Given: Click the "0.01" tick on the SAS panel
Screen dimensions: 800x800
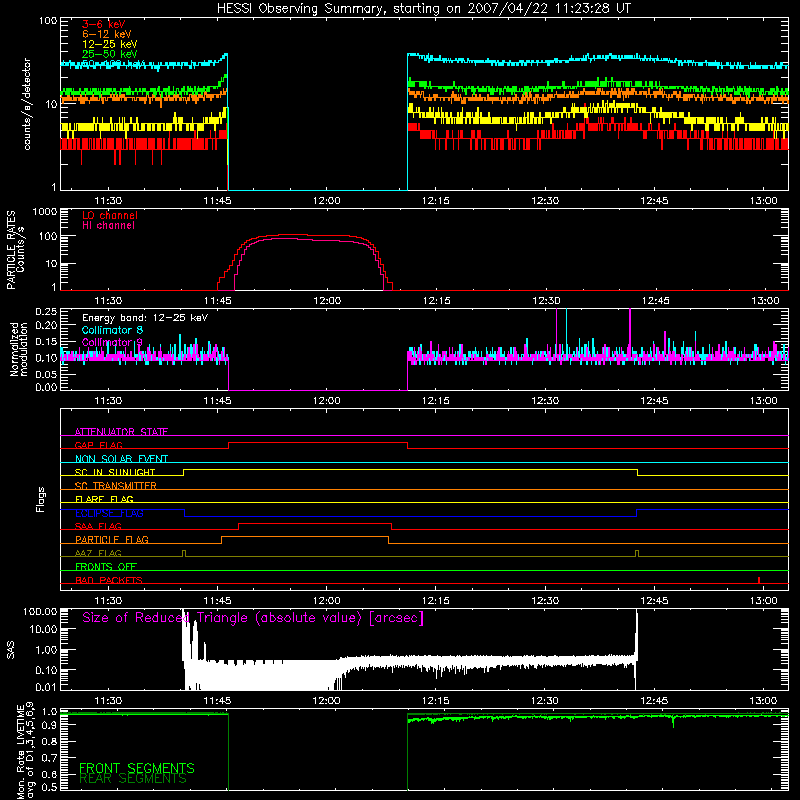Looking at the screenshot, I should click(x=46, y=687).
